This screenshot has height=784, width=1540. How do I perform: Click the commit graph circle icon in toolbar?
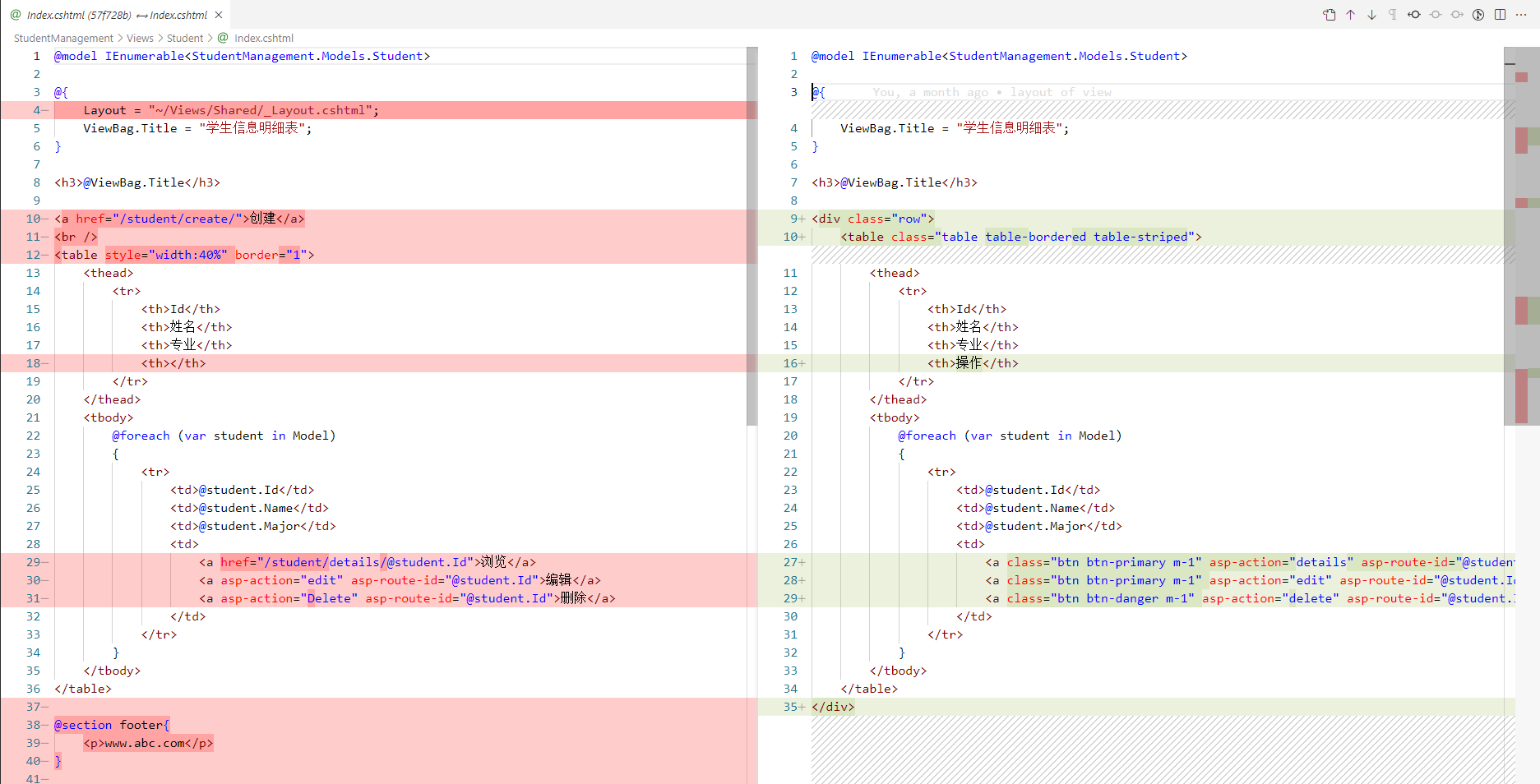(1478, 14)
